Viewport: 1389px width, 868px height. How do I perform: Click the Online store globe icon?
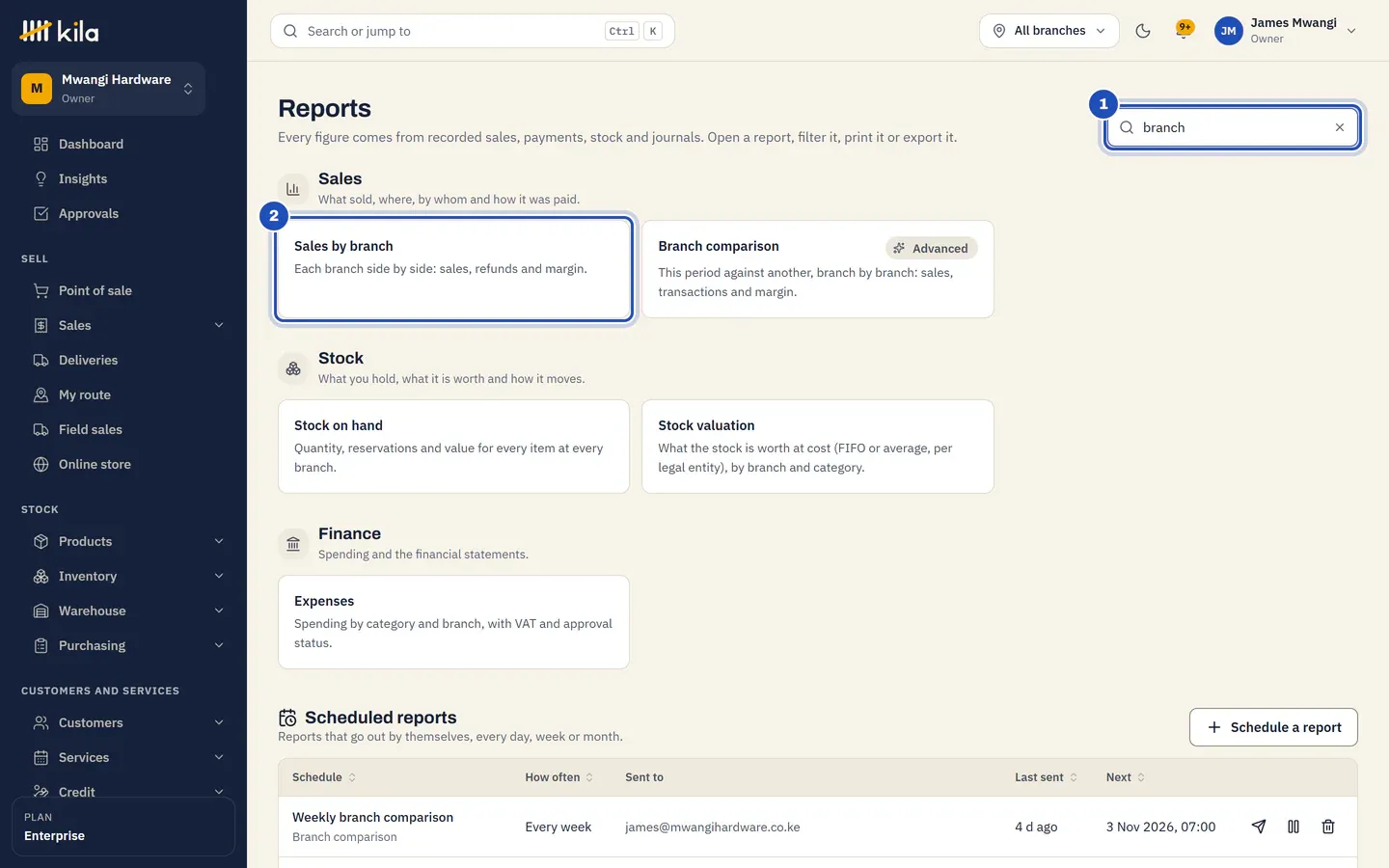(41, 464)
